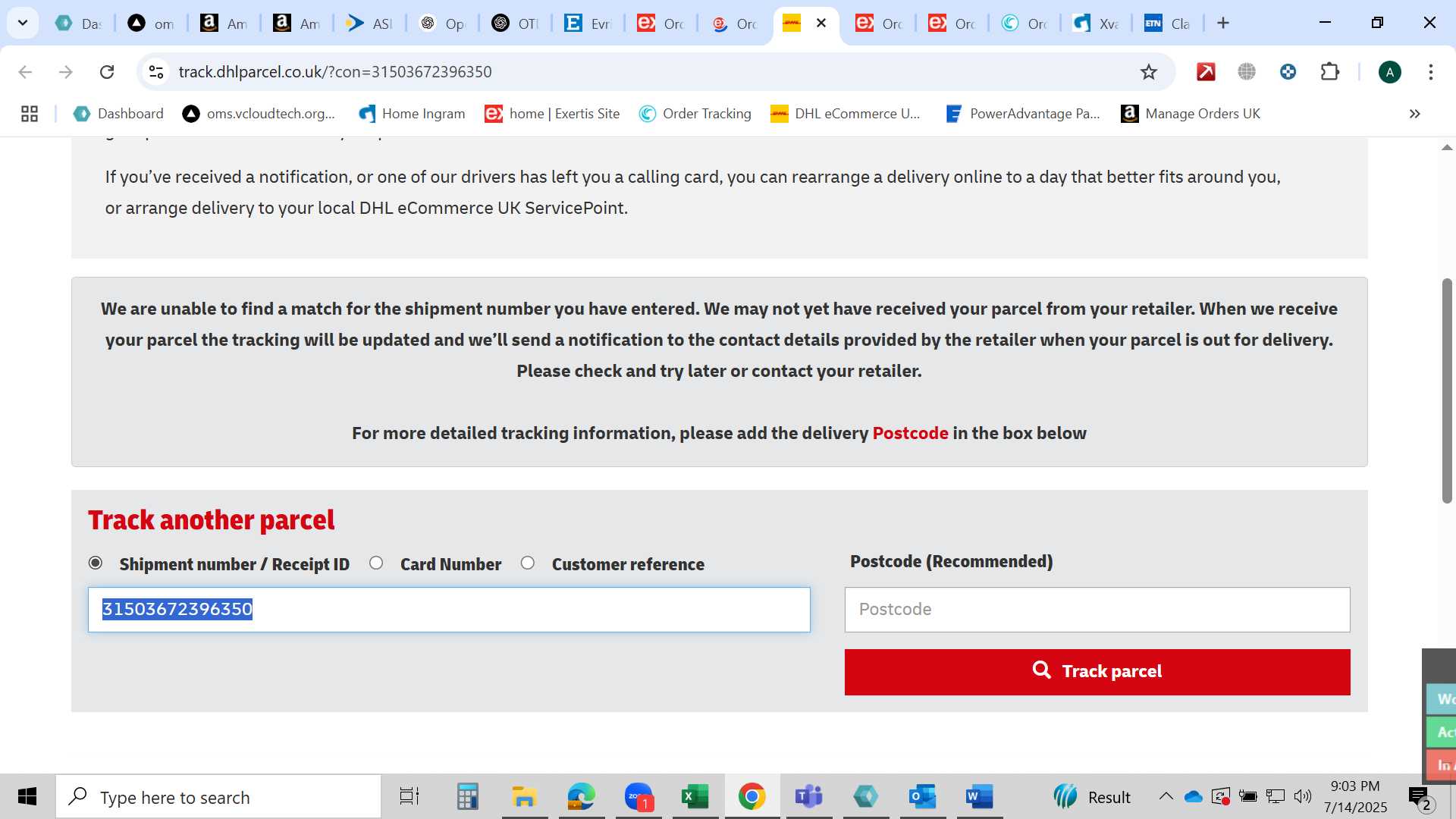Open the DHL eCommerce bookmark
This screenshot has height=819, width=1456.
coord(846,114)
